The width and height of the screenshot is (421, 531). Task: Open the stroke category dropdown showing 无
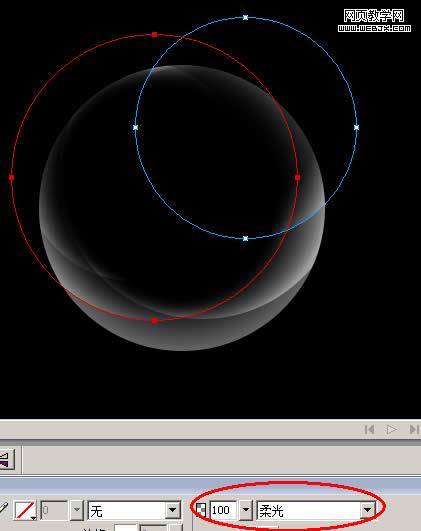pos(133,510)
